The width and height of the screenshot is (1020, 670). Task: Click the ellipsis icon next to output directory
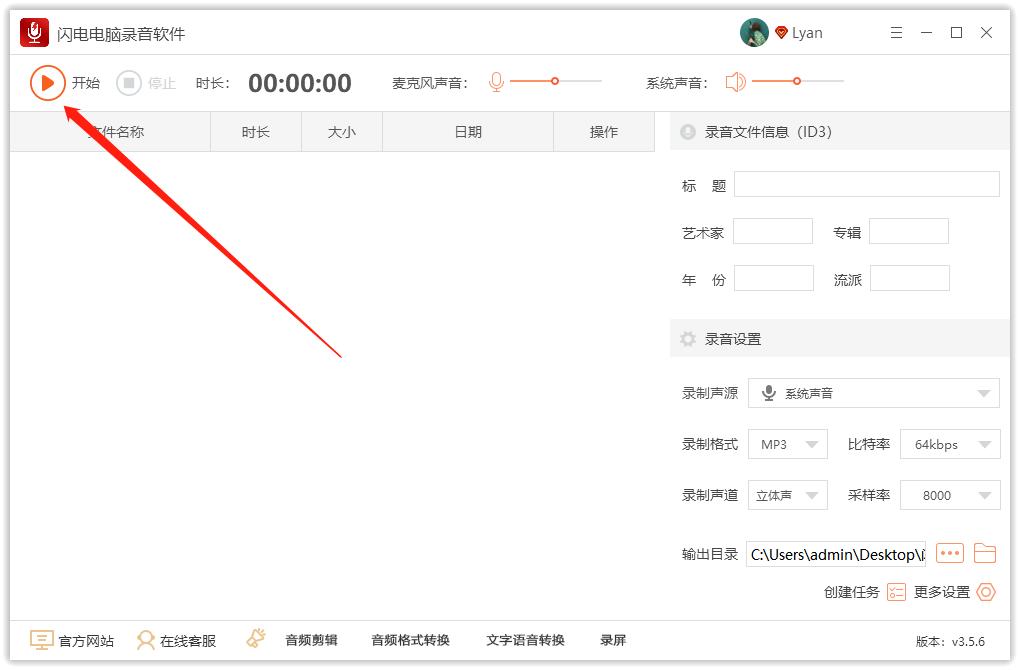click(949, 553)
